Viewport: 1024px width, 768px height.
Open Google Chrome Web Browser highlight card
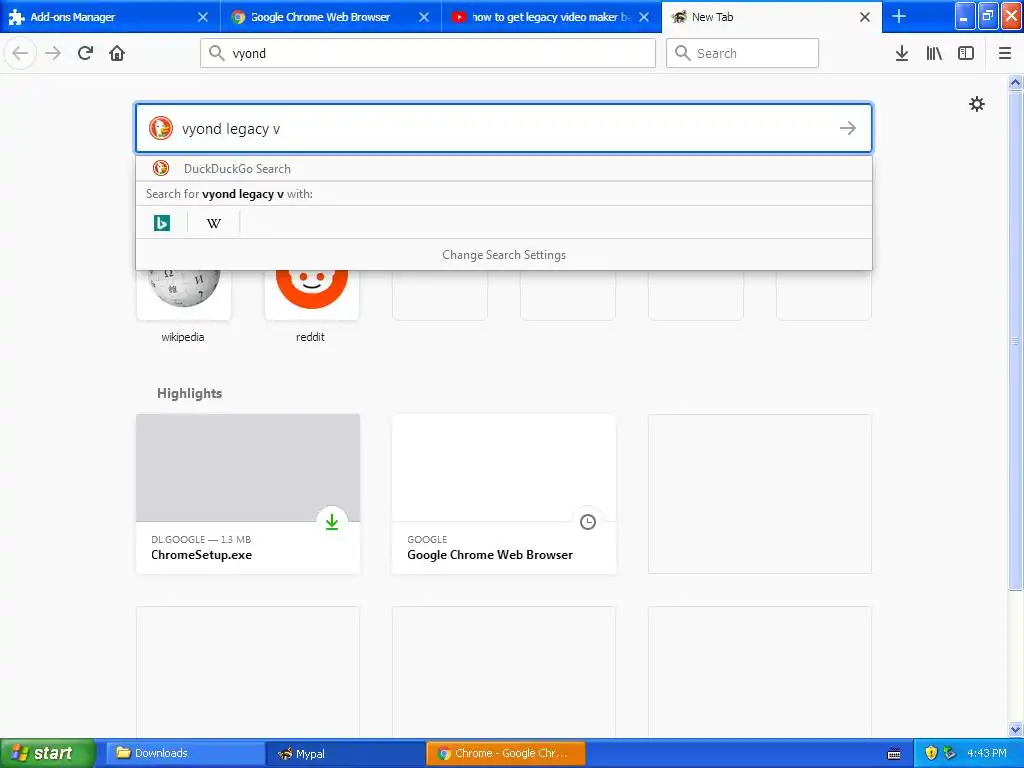tap(504, 494)
